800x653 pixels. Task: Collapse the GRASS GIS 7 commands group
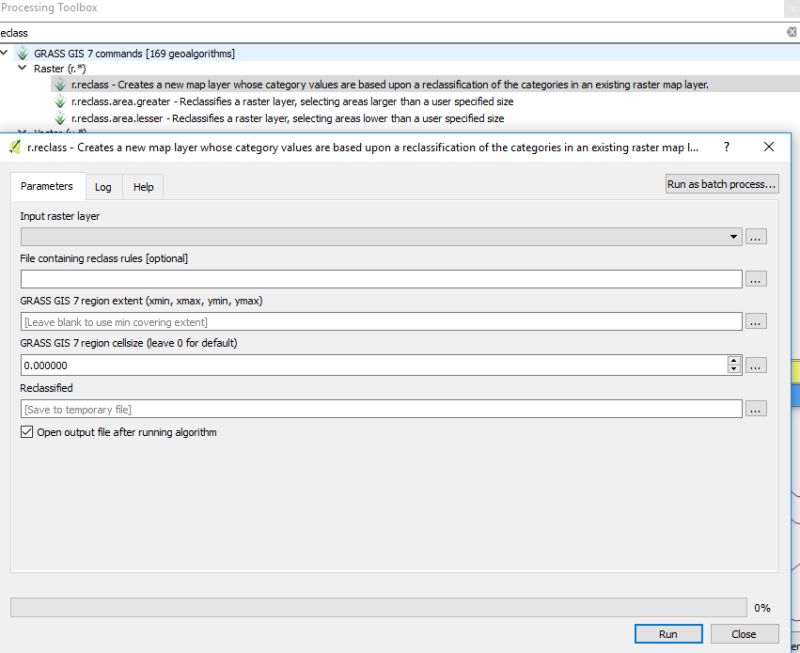click(x=10, y=52)
